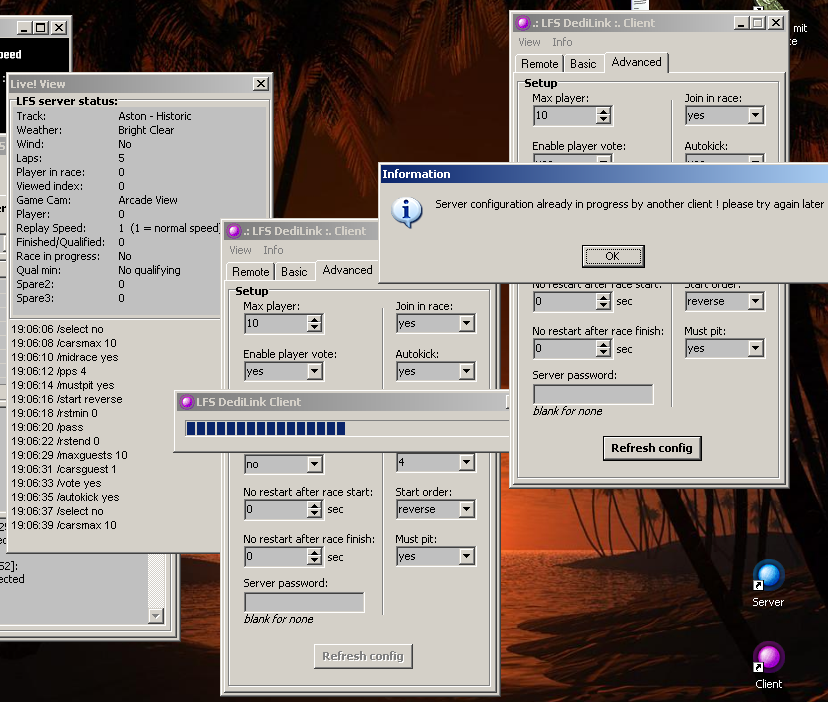Viewport: 828px width, 702px height.
Task: Click the purple orb icon in top-right DediLink title bar
Action: pyautogui.click(x=523, y=23)
